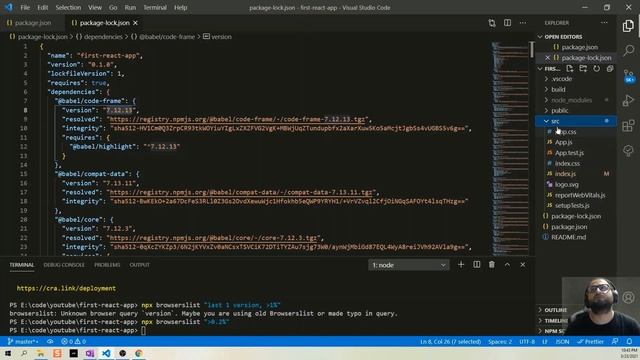
Task: Click Prettier in the status bar
Action: tap(590, 341)
